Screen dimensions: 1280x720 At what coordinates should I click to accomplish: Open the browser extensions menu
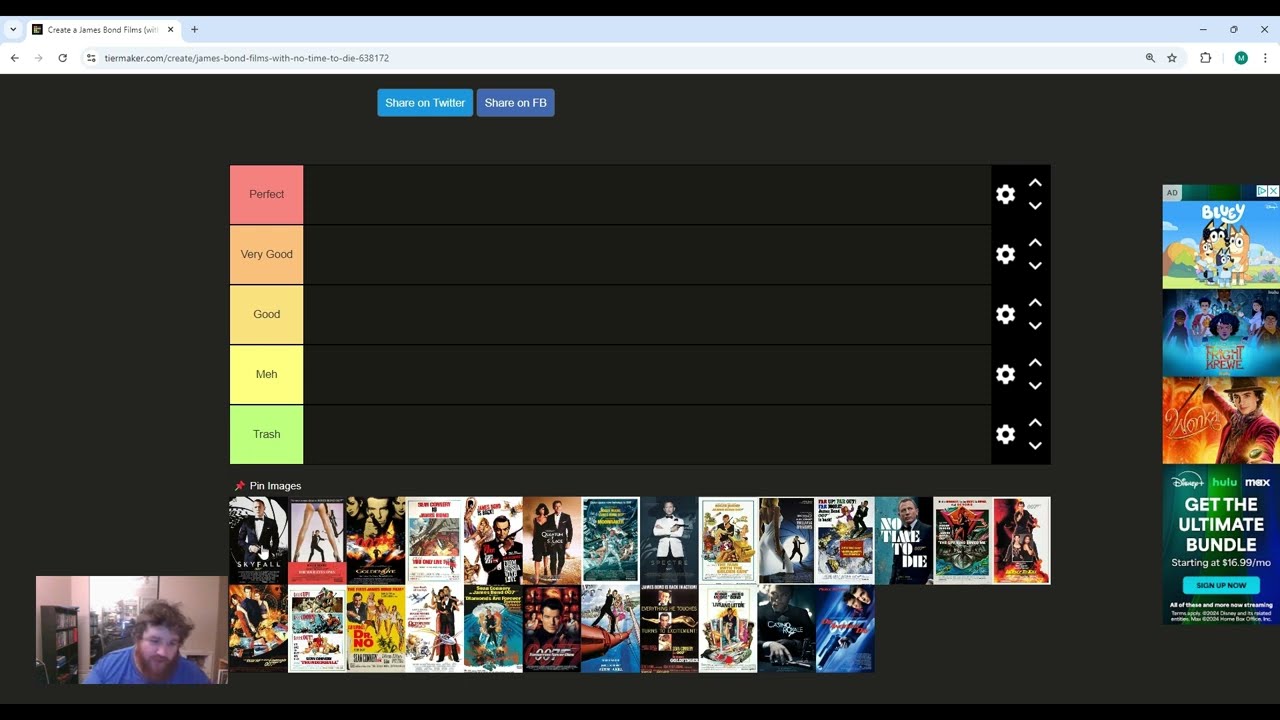coord(1206,58)
